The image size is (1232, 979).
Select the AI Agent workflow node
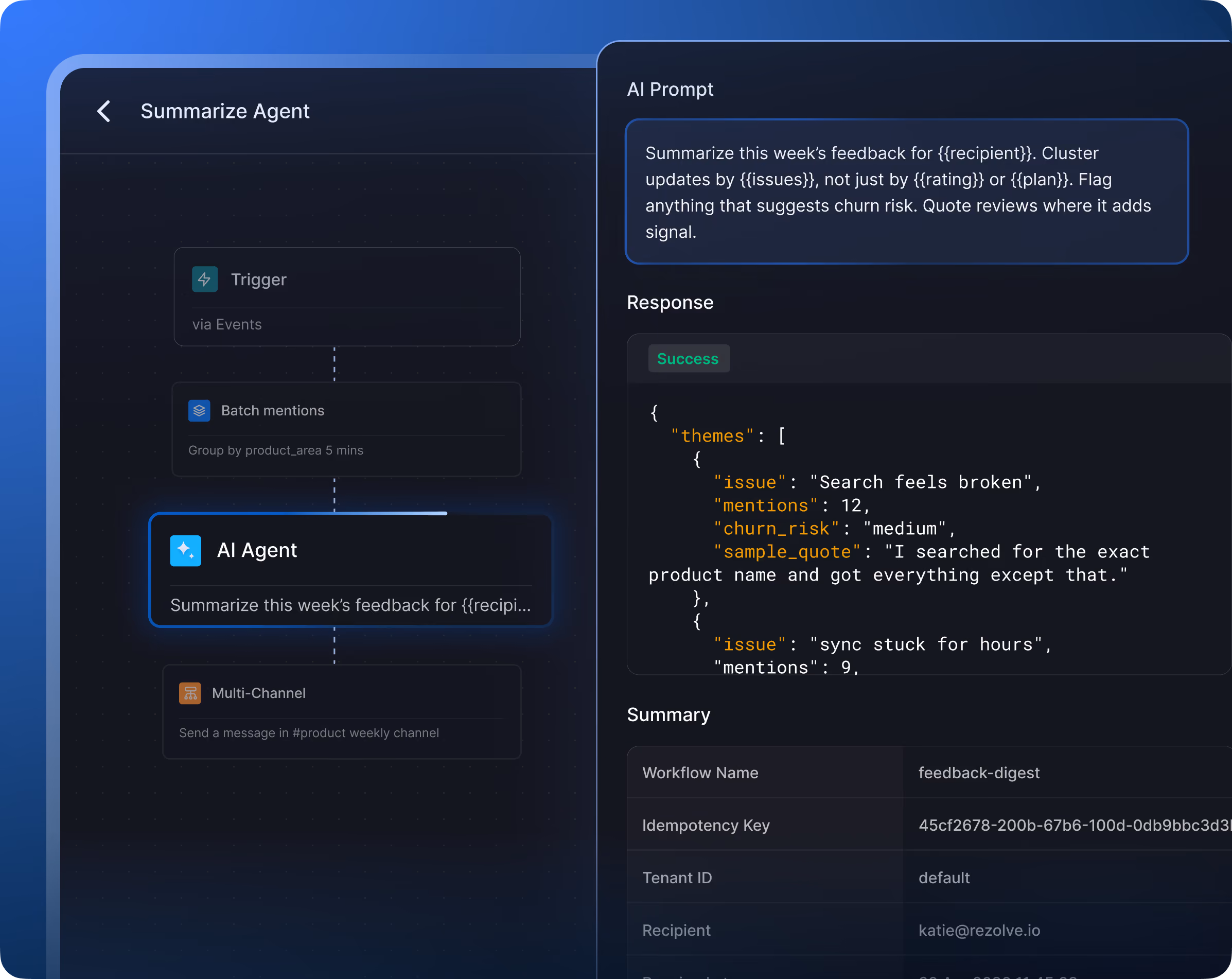click(x=351, y=570)
